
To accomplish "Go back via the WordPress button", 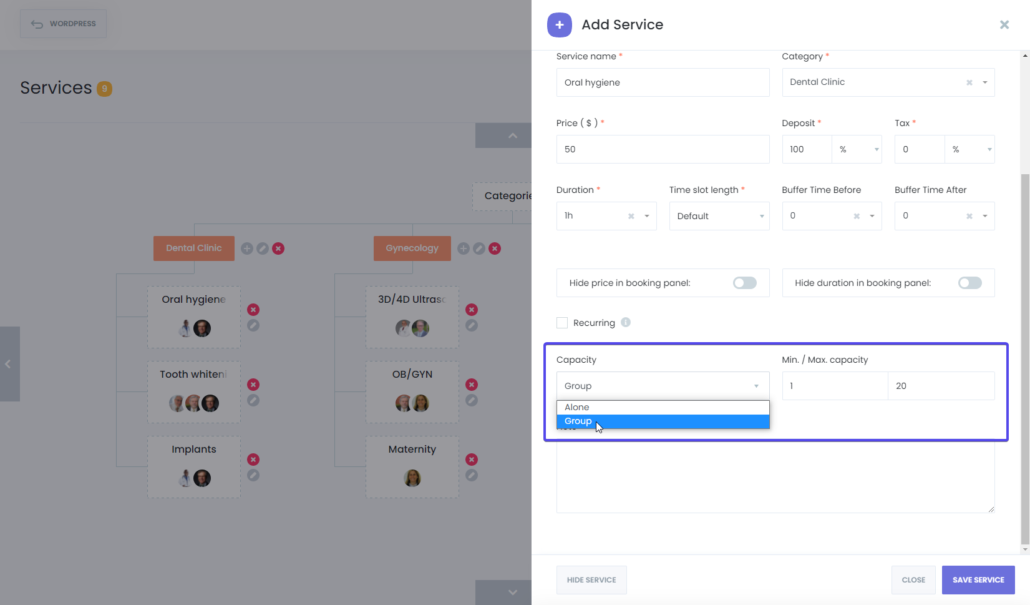I will pyautogui.click(x=63, y=24).
